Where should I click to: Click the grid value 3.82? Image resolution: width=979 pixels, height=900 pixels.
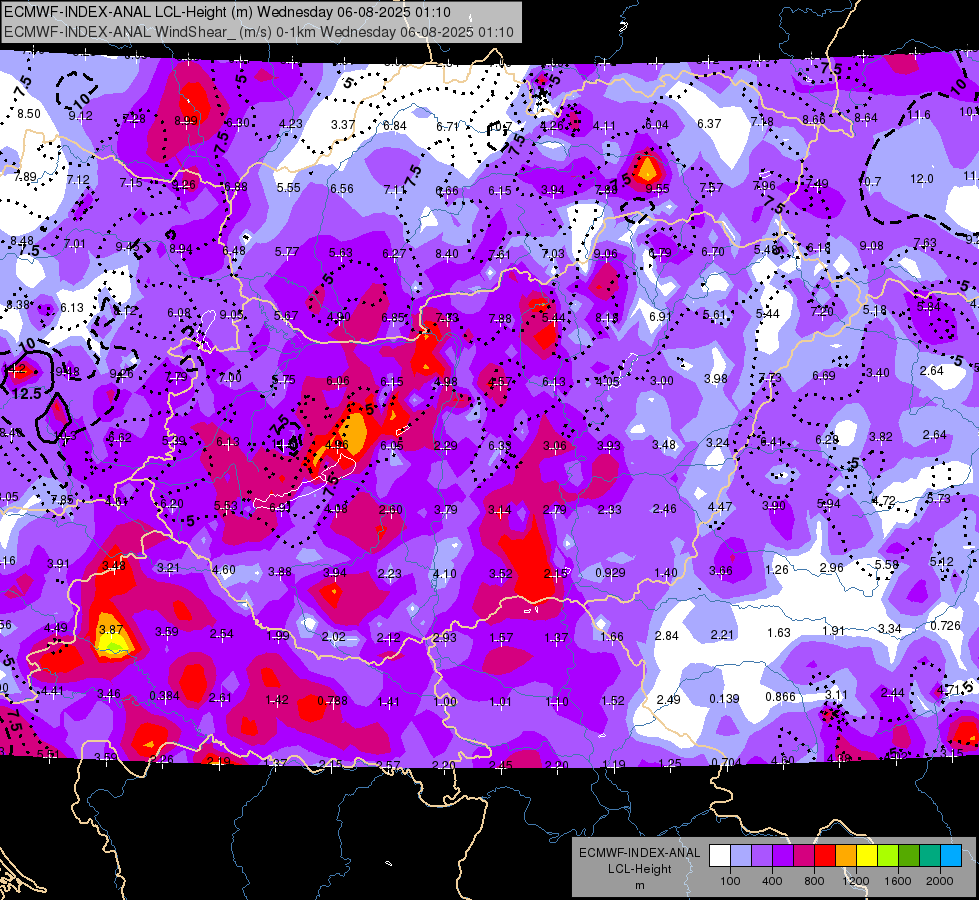click(881, 437)
